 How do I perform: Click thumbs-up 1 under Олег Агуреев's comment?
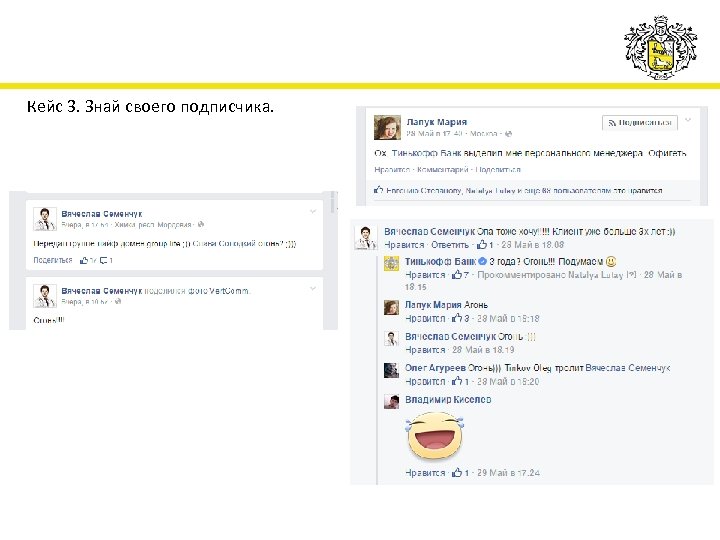click(x=461, y=382)
